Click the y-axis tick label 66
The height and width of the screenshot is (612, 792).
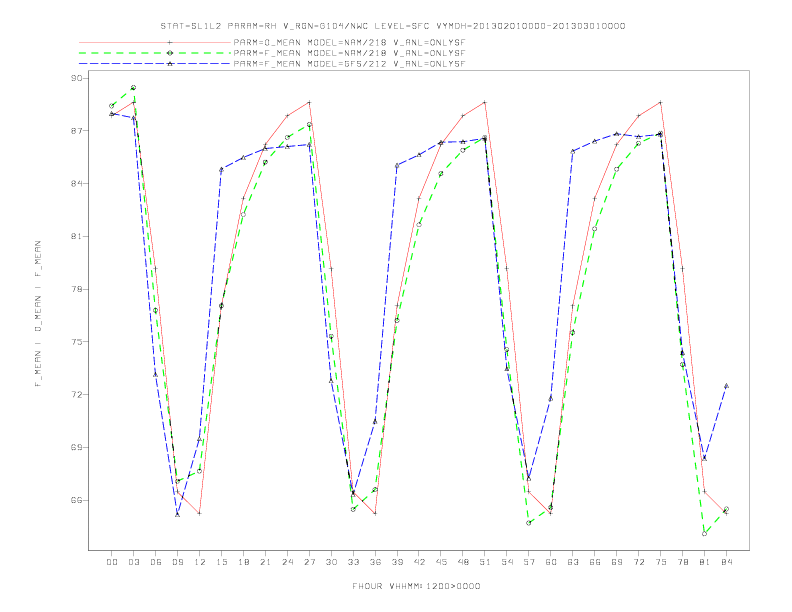click(76, 500)
